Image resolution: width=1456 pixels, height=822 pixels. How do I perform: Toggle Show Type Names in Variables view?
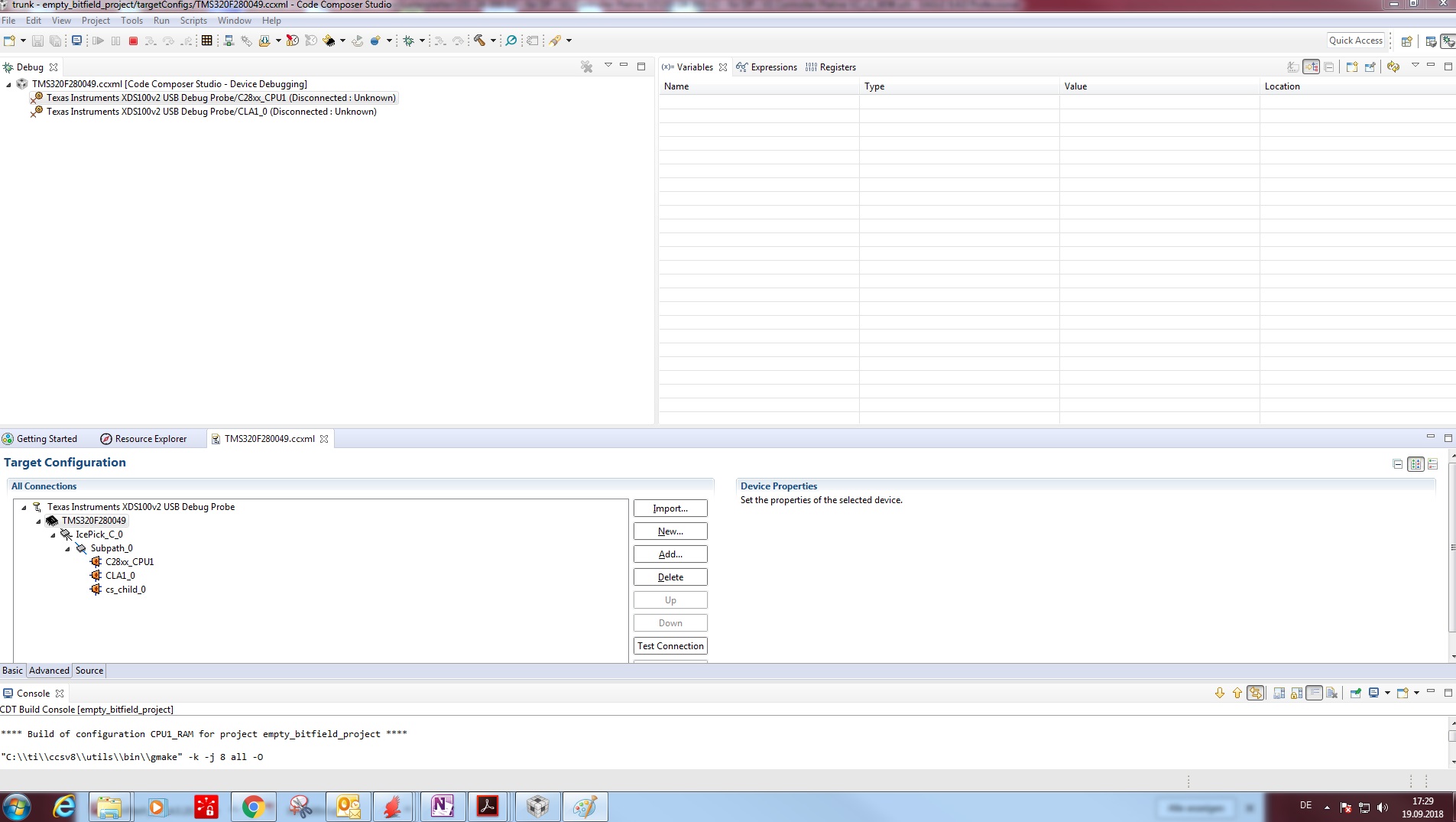pos(1293,67)
